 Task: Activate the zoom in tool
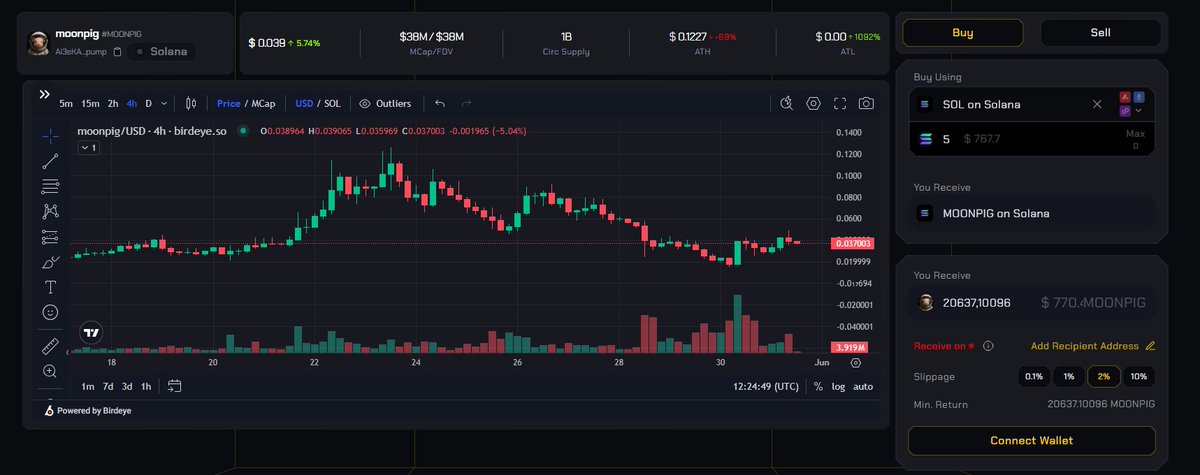(x=50, y=371)
